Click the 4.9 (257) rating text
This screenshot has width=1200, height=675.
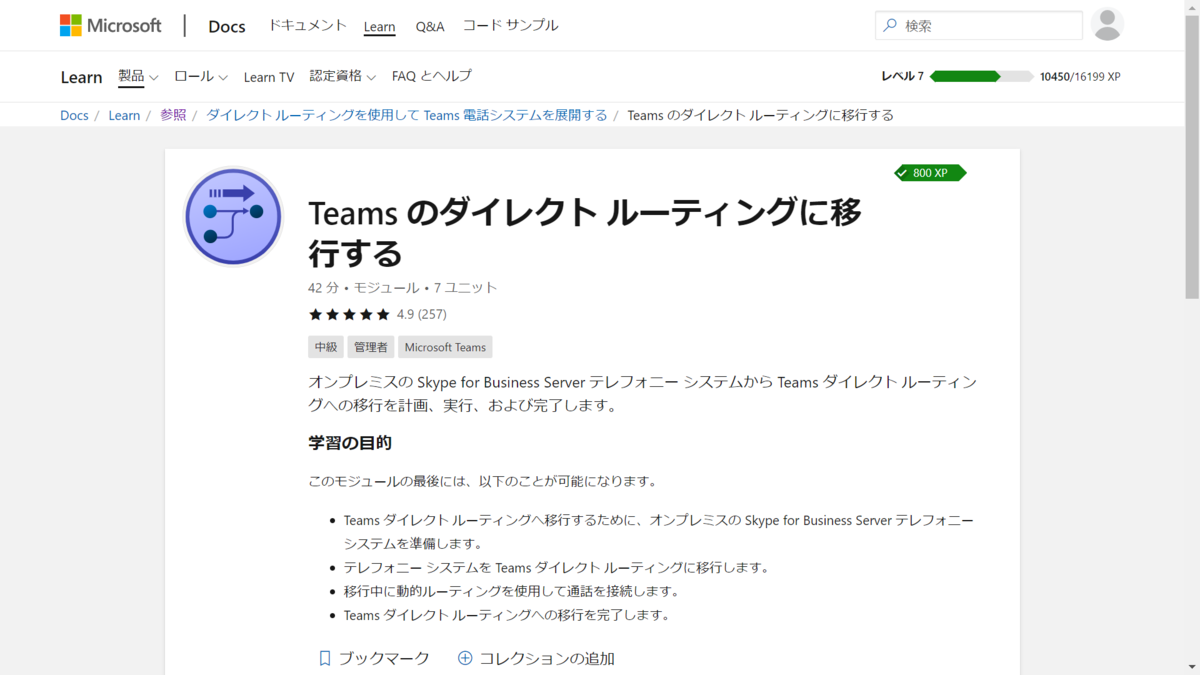(421, 314)
